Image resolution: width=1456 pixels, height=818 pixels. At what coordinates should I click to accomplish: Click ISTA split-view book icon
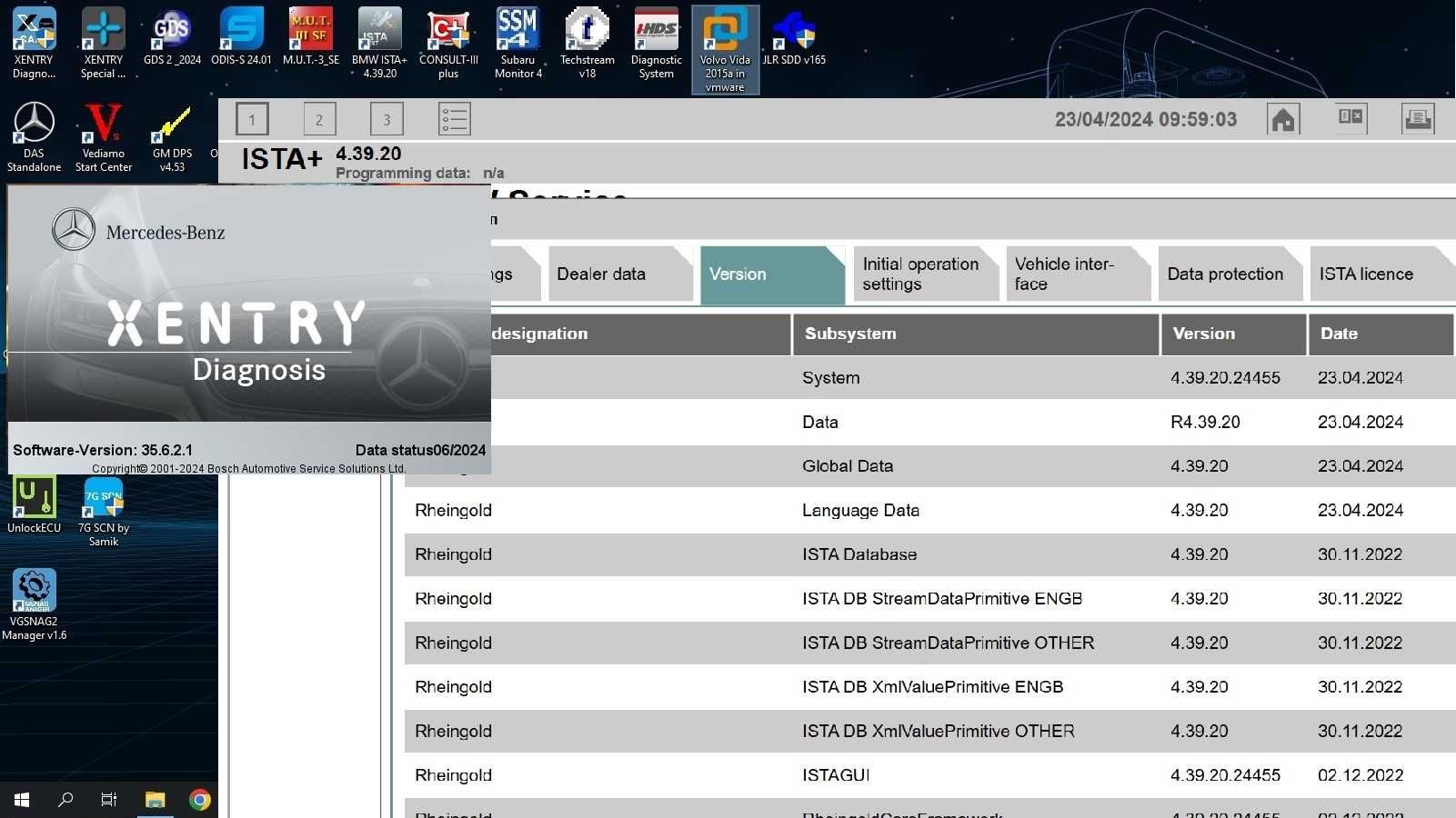point(1351,118)
